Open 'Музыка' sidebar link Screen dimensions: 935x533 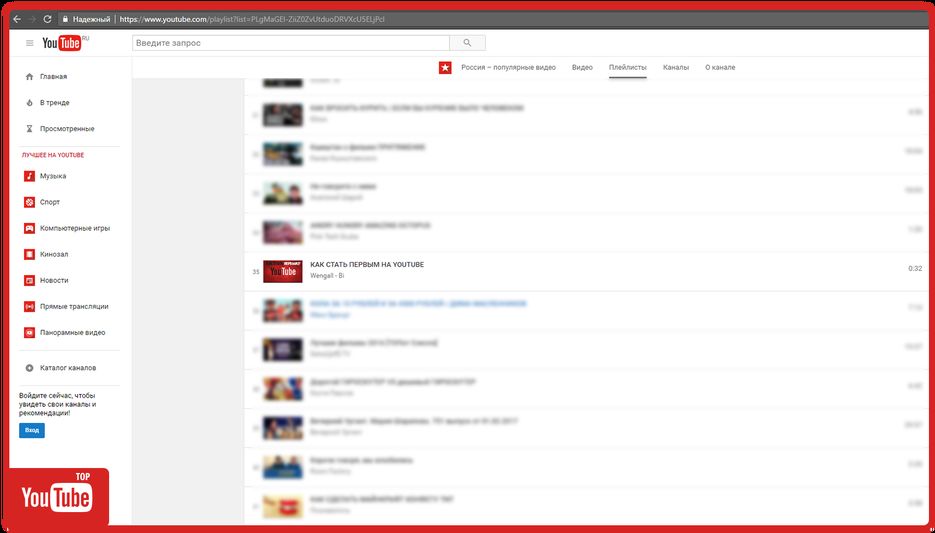52,176
